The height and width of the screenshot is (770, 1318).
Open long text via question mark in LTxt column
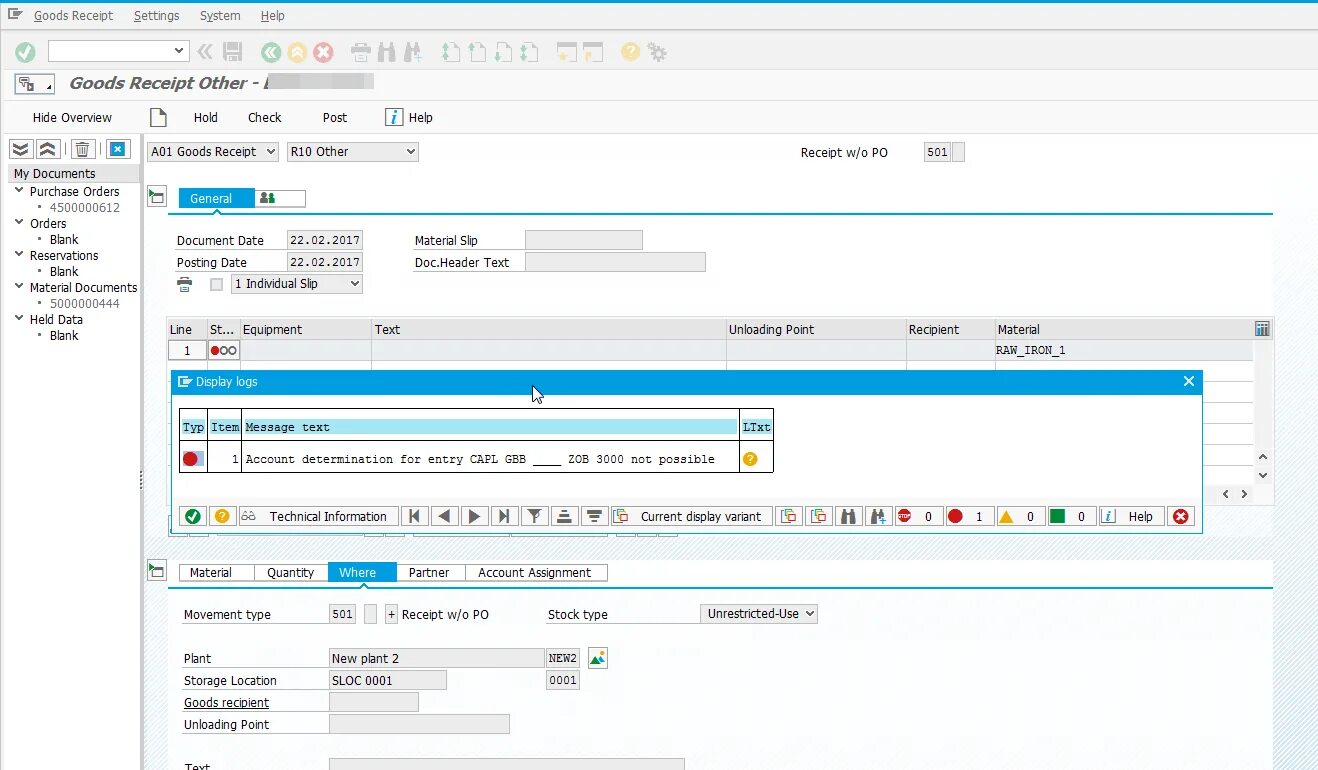[757, 459]
